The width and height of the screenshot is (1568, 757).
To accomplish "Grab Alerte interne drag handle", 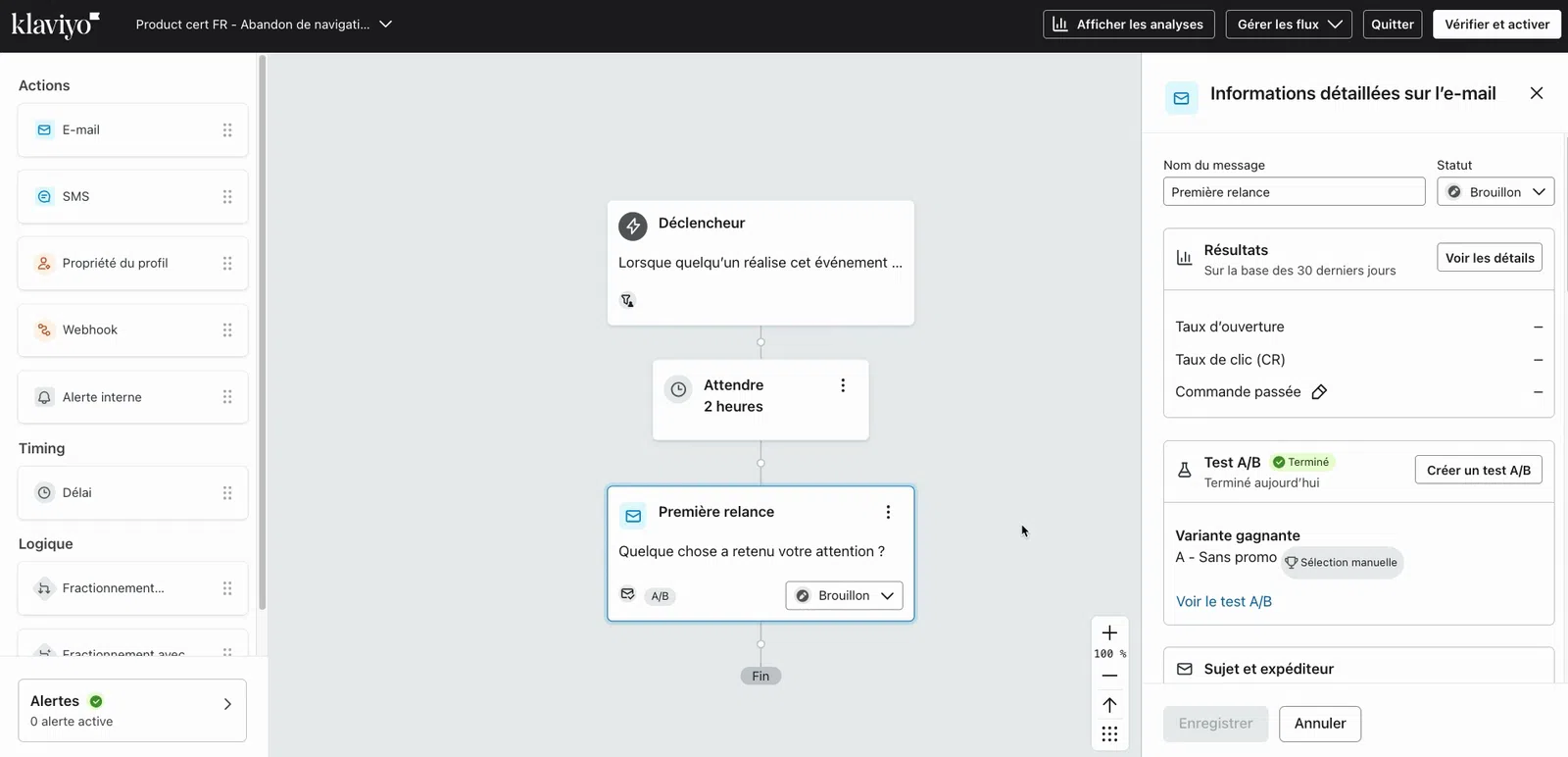I will [x=227, y=397].
